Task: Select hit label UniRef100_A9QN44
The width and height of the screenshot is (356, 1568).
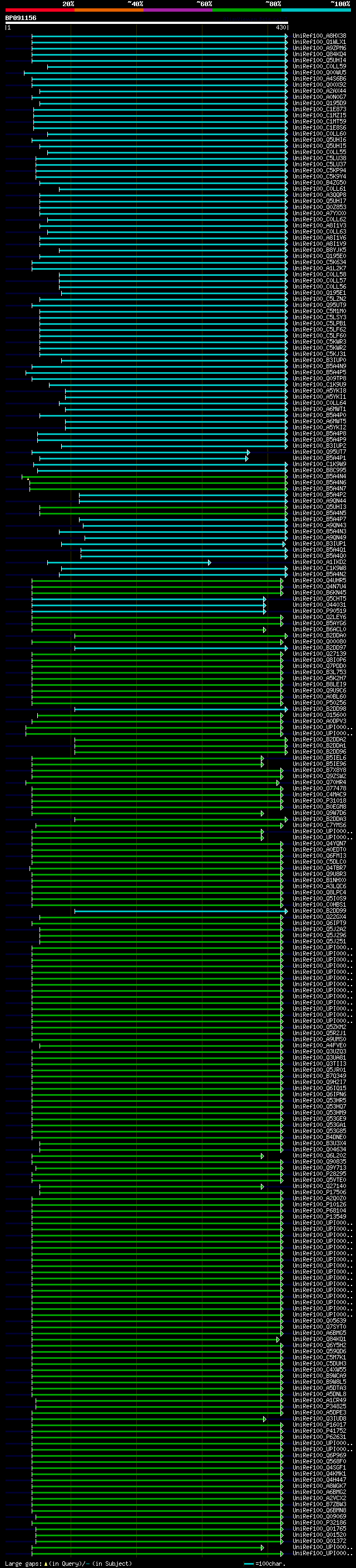Action: (x=319, y=501)
